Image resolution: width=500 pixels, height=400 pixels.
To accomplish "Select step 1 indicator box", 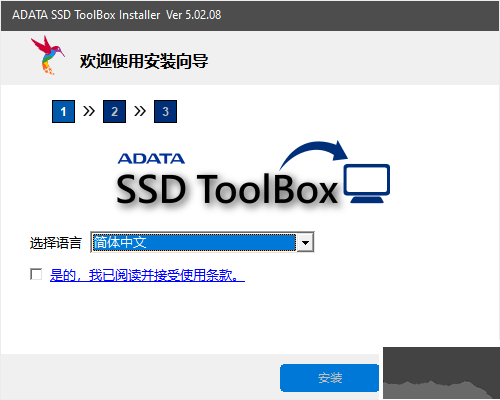I will [63, 111].
